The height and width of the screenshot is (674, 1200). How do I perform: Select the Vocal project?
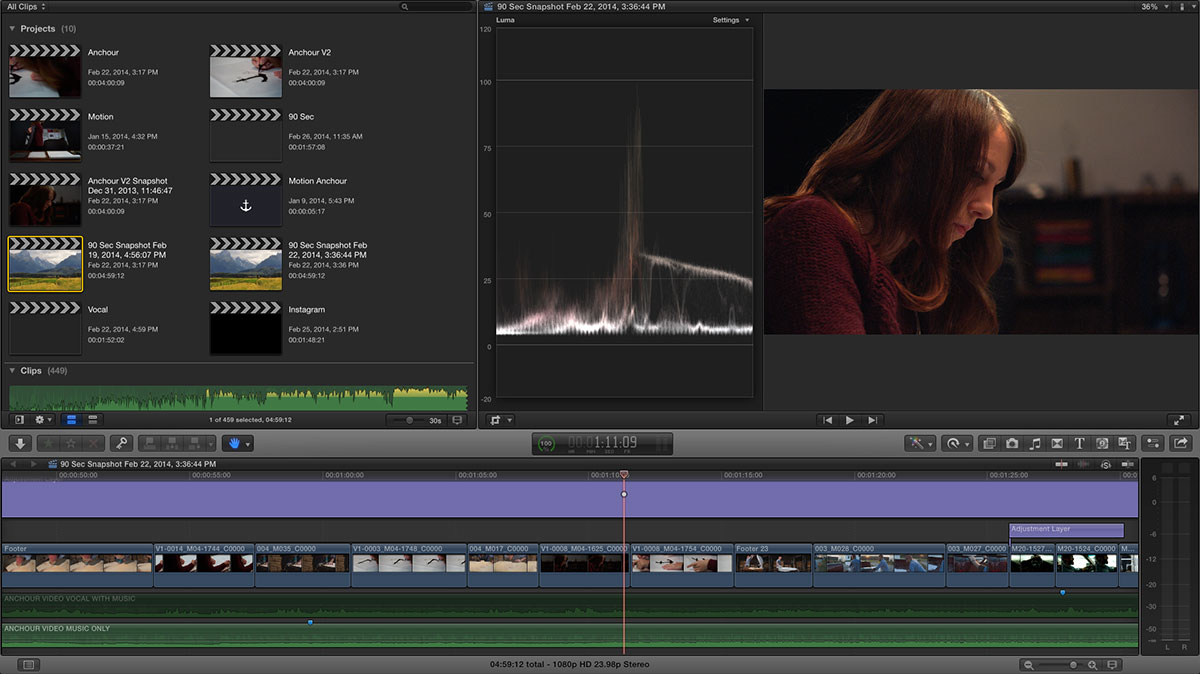click(x=45, y=328)
